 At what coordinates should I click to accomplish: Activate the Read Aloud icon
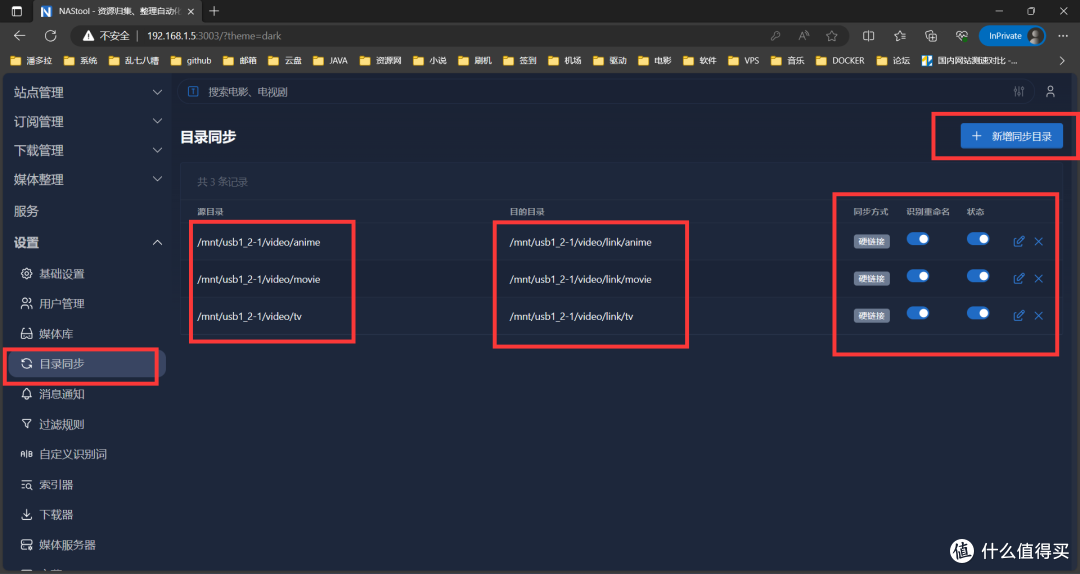(804, 36)
